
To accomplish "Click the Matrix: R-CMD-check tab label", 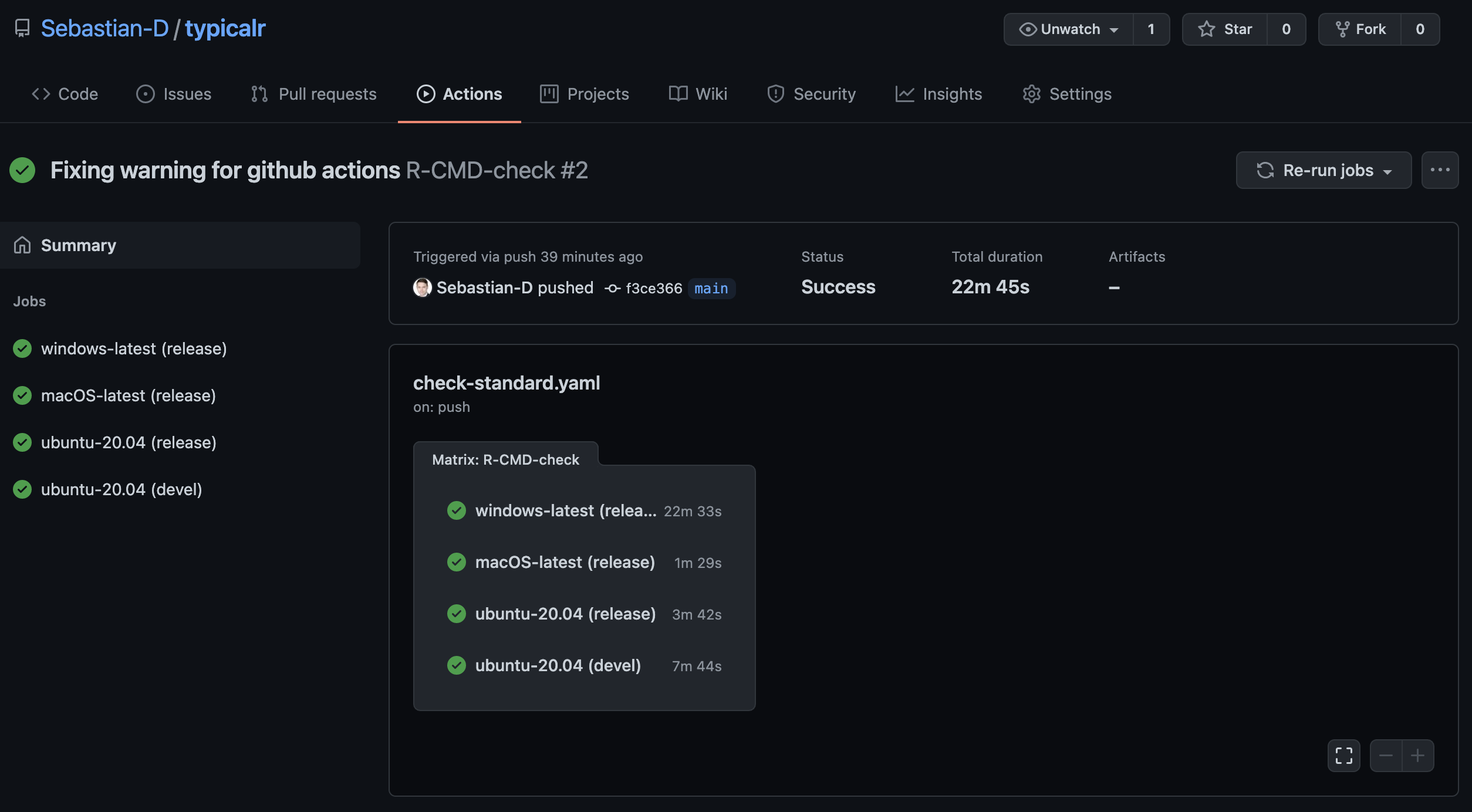I will click(505, 459).
